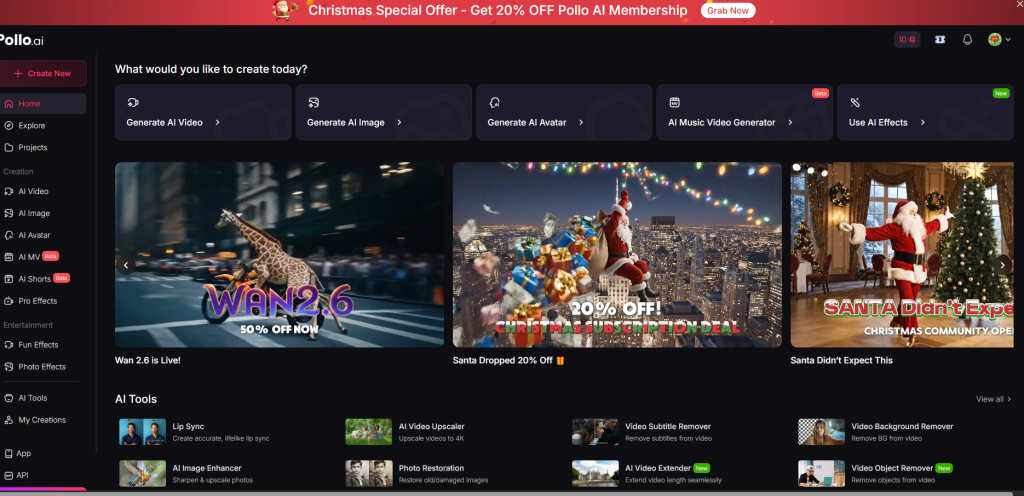Click the AI Avatar sidebar icon
This screenshot has height=496, width=1024.
pyautogui.click(x=8, y=235)
